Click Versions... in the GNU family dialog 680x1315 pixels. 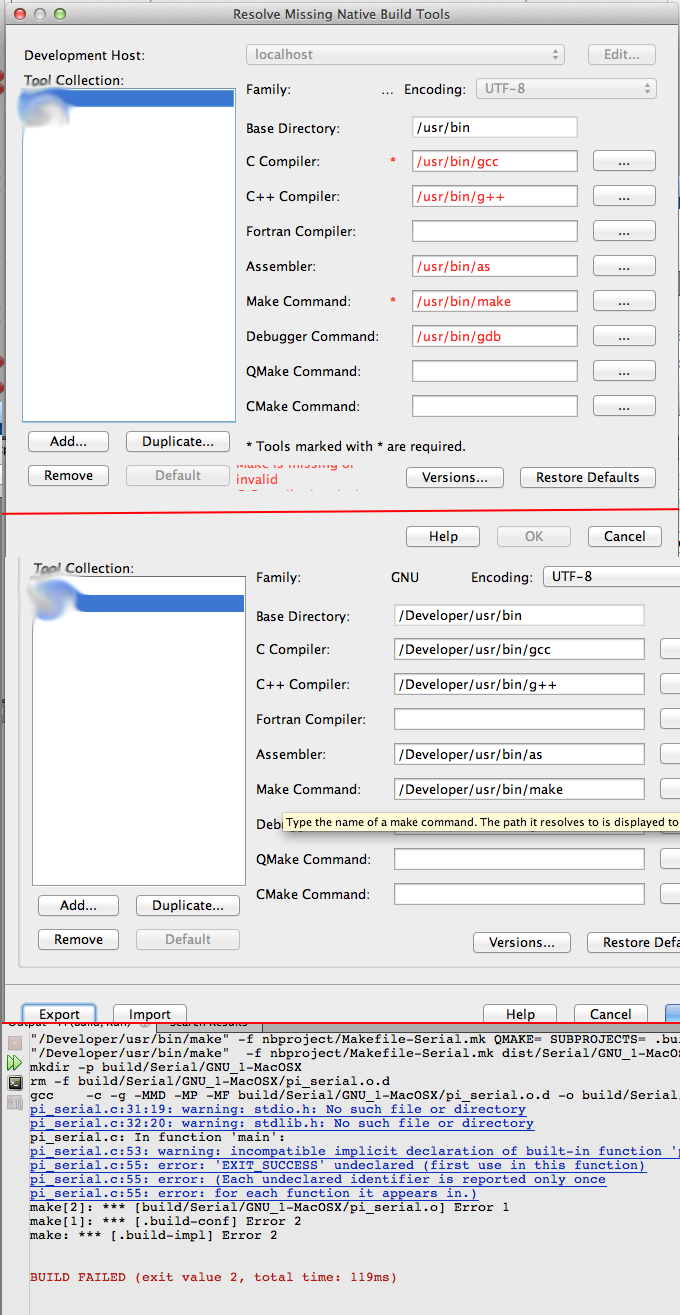522,942
